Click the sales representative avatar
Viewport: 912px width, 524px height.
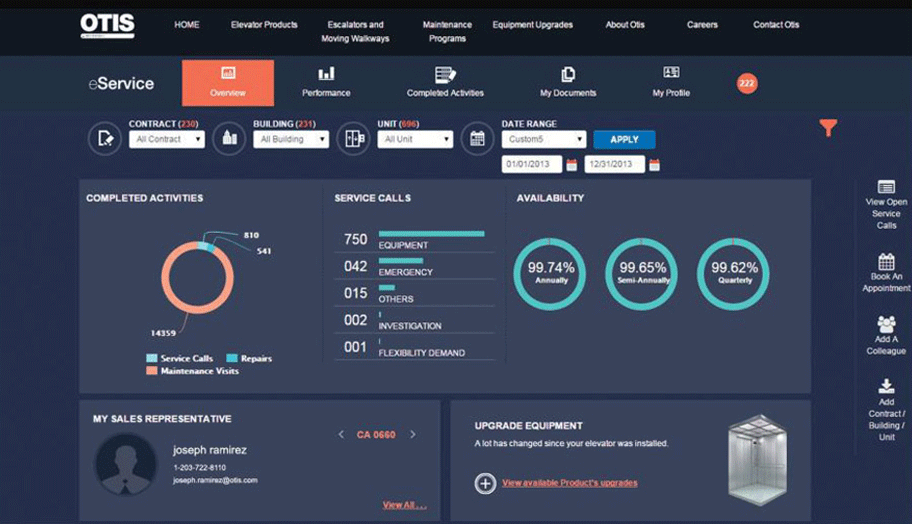point(126,464)
